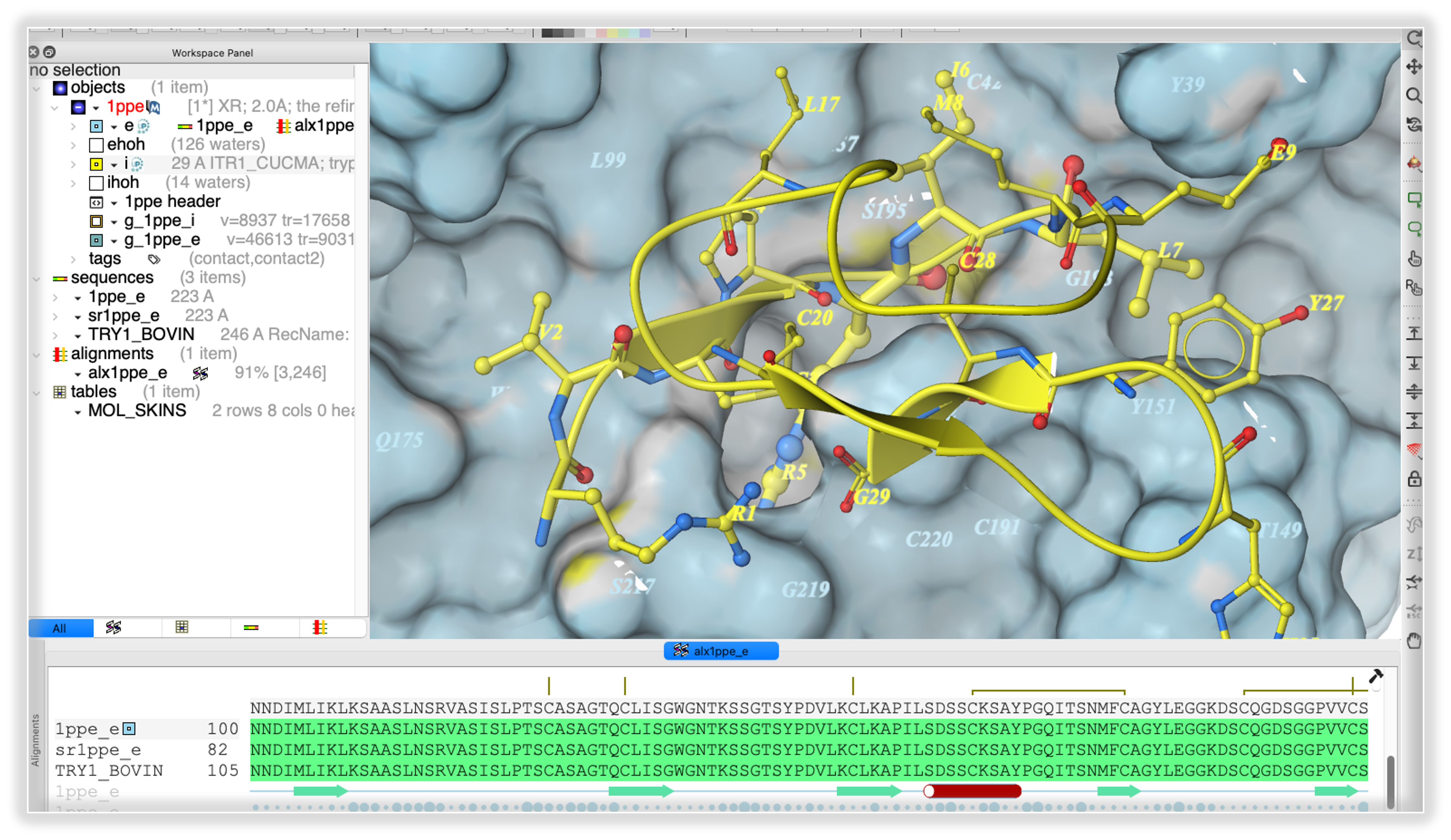This screenshot has height=840, width=1451.
Task: Click the 'M' badge next to 1ppe
Action: tap(153, 107)
